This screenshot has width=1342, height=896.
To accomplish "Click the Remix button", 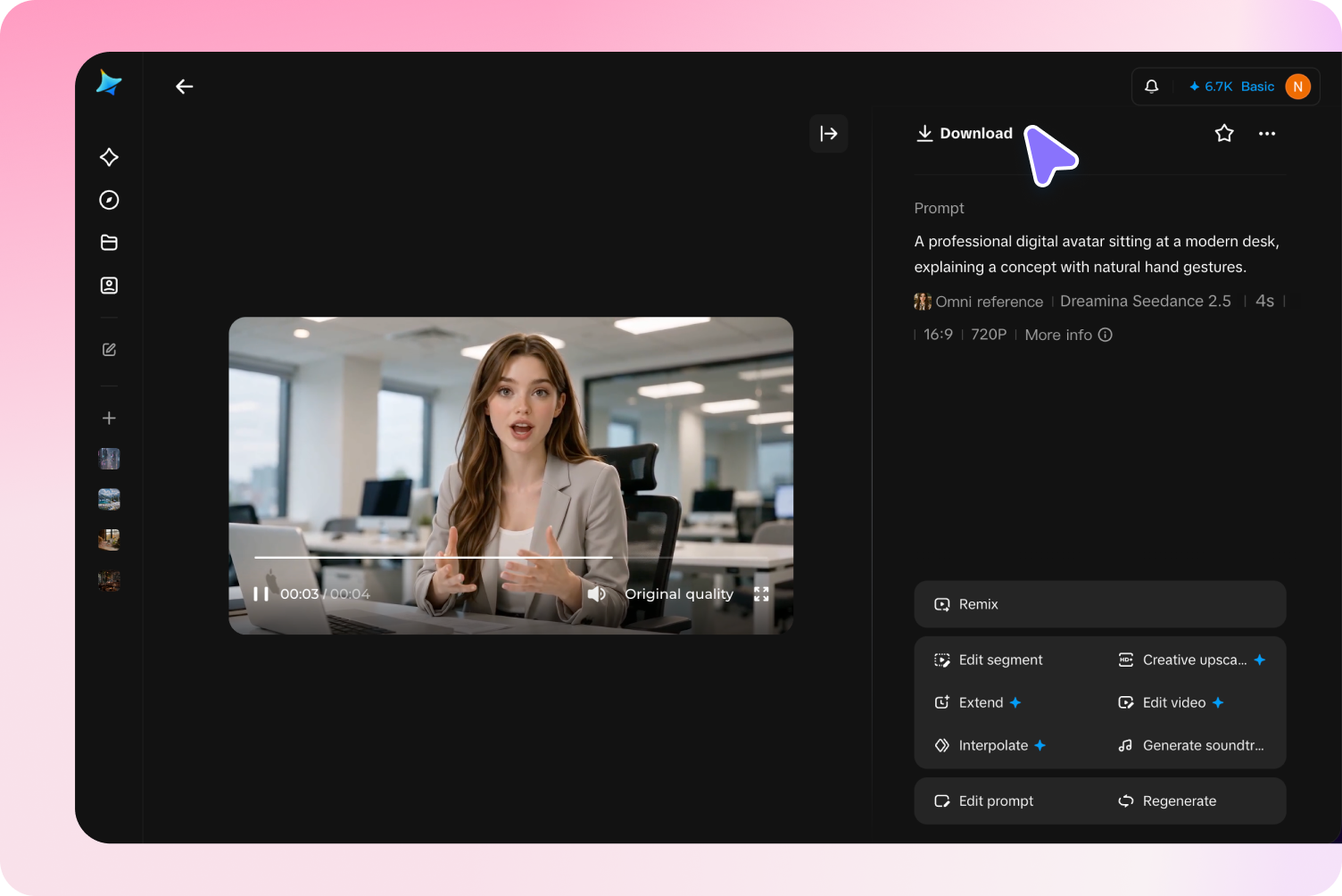I will click(x=1100, y=604).
